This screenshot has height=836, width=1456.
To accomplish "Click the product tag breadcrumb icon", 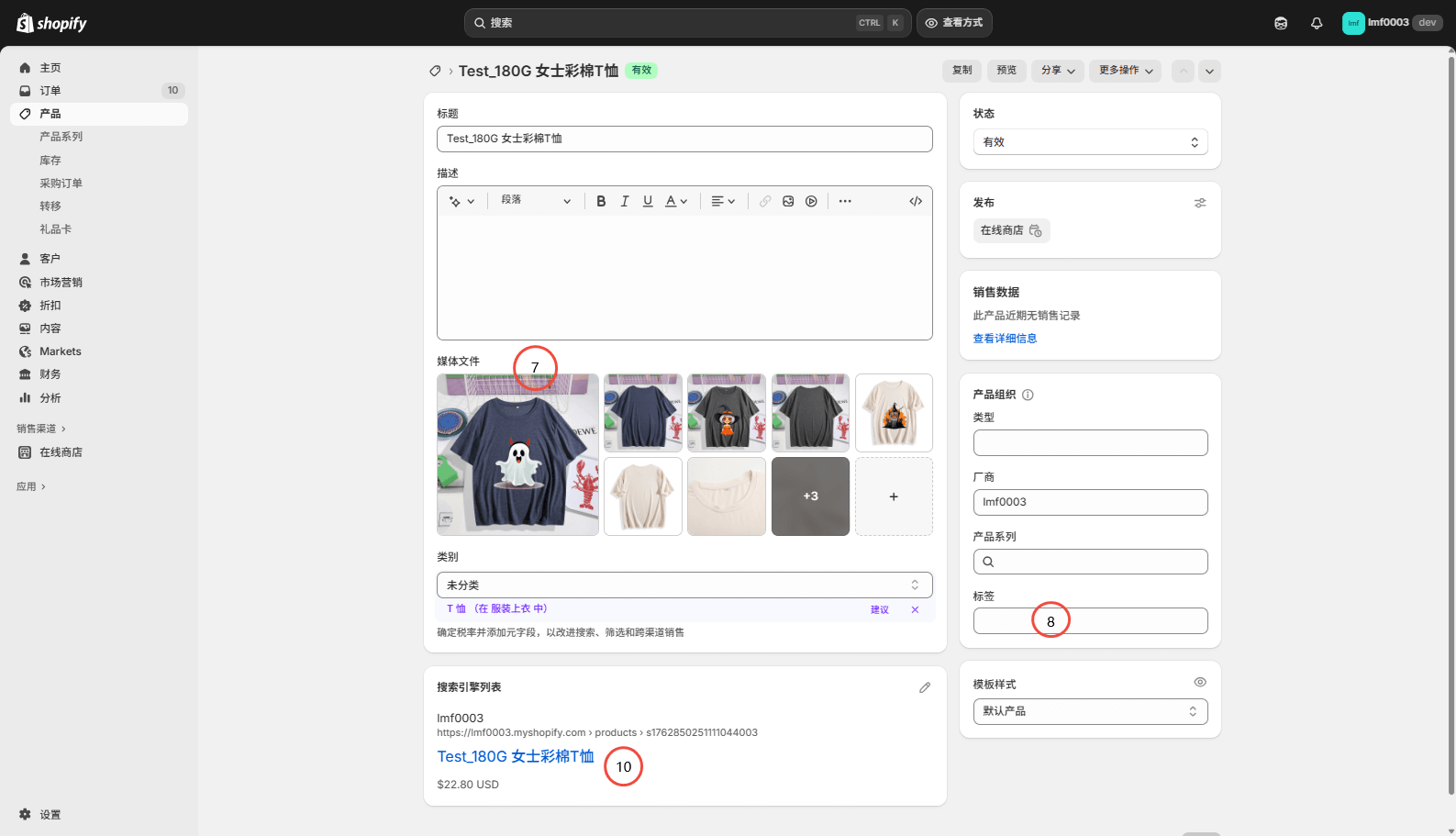I will coord(435,71).
